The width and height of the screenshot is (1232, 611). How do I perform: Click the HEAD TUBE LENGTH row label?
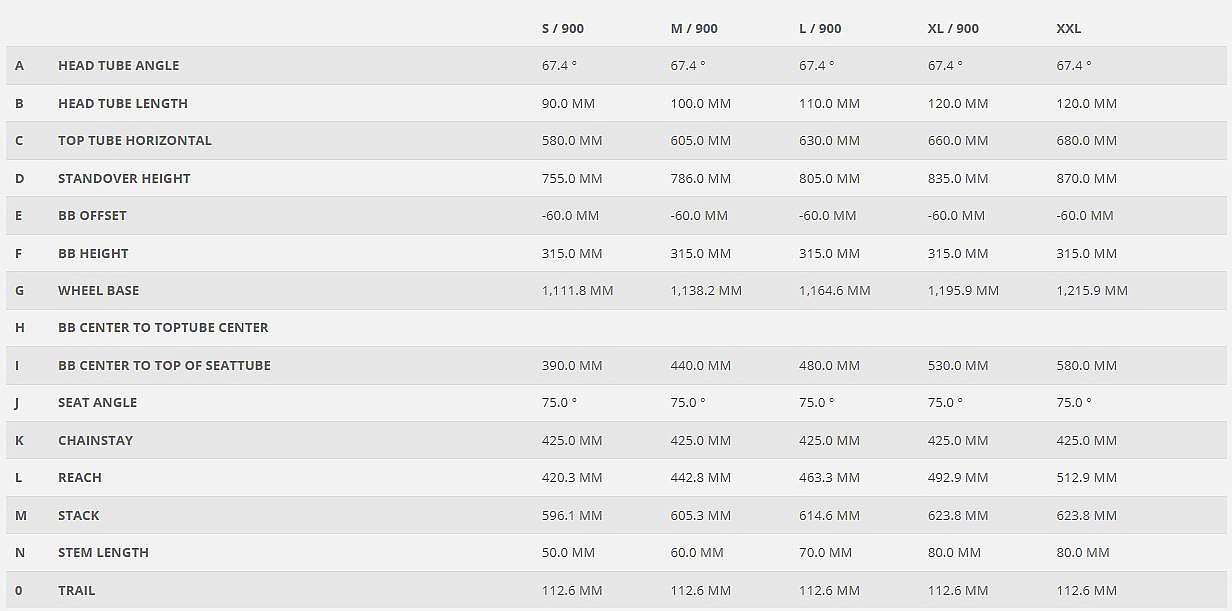[x=122, y=103]
